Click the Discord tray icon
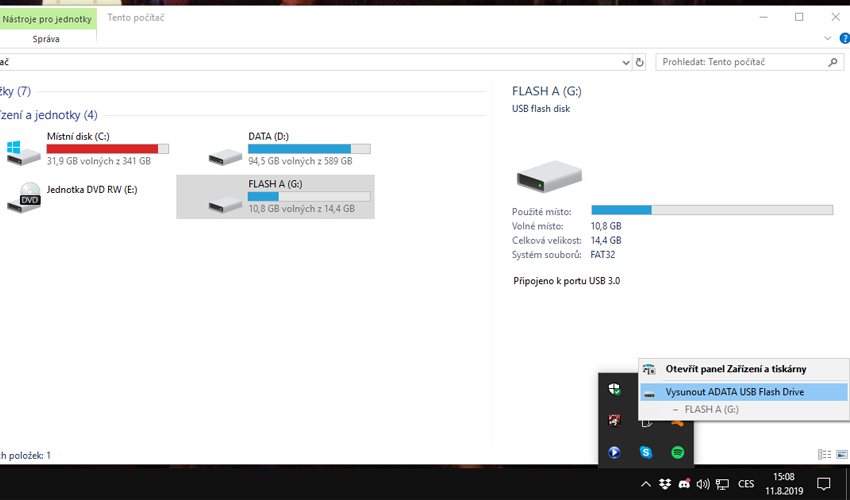850x500 pixels. [684, 484]
